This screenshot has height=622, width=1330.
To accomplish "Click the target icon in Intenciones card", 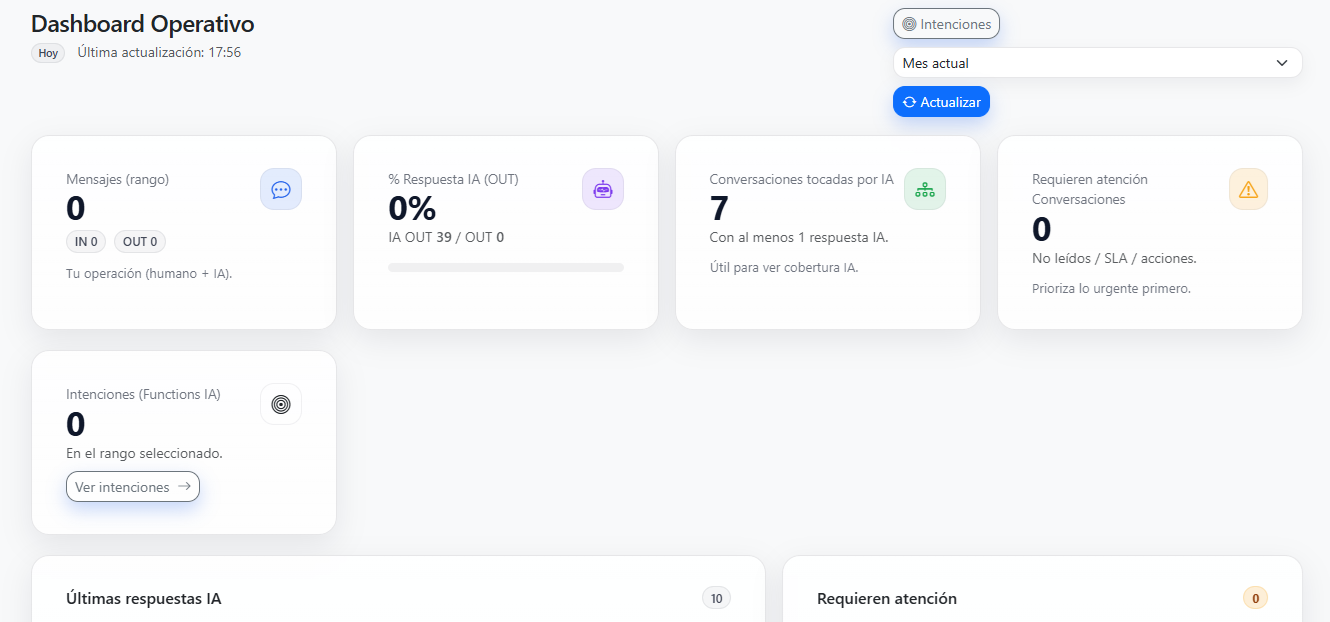I will (281, 404).
